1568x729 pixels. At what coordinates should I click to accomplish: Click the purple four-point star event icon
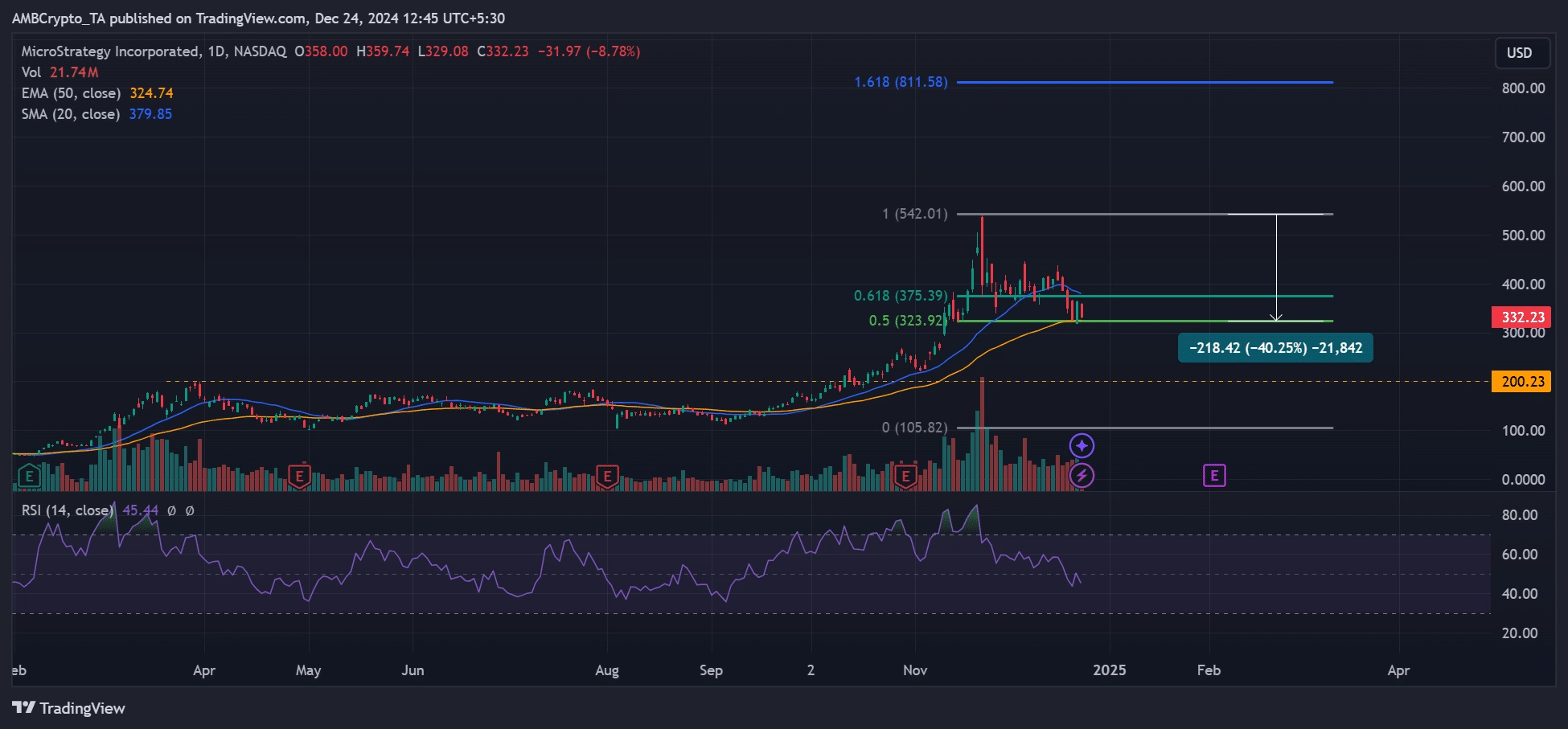pyautogui.click(x=1082, y=445)
